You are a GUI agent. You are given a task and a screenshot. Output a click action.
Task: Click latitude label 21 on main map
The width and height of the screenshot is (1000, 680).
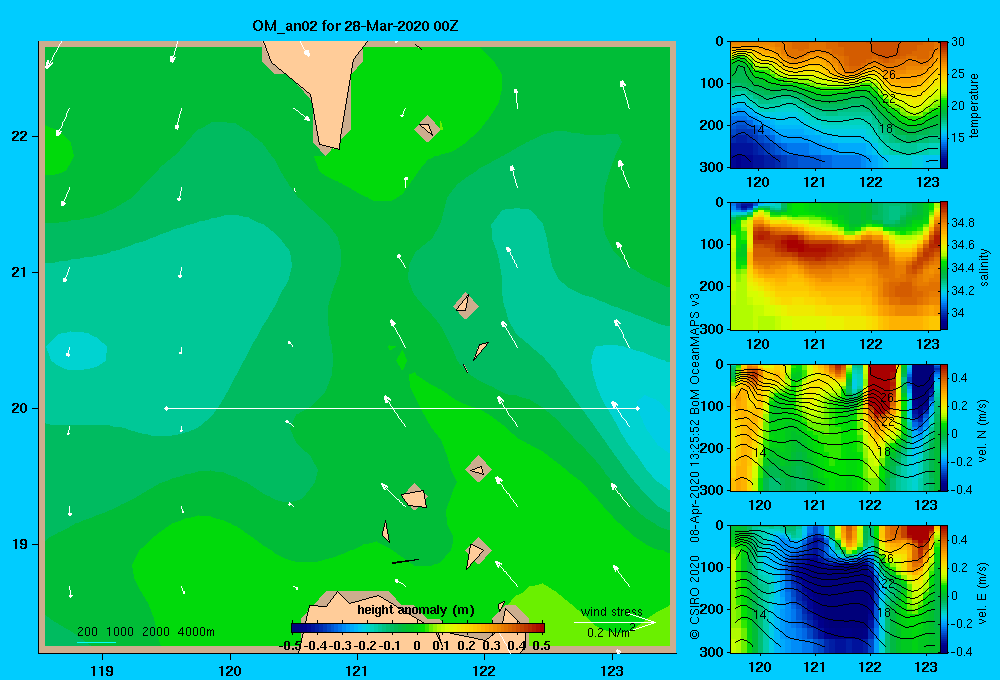[x=20, y=272]
